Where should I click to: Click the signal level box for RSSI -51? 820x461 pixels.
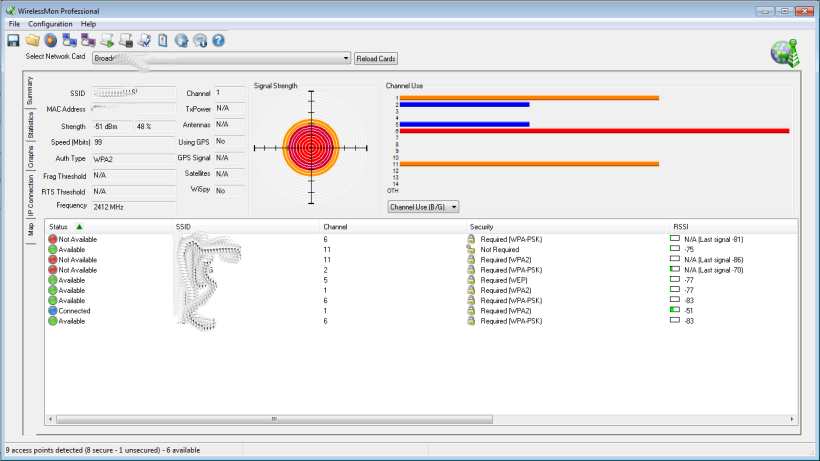point(675,310)
